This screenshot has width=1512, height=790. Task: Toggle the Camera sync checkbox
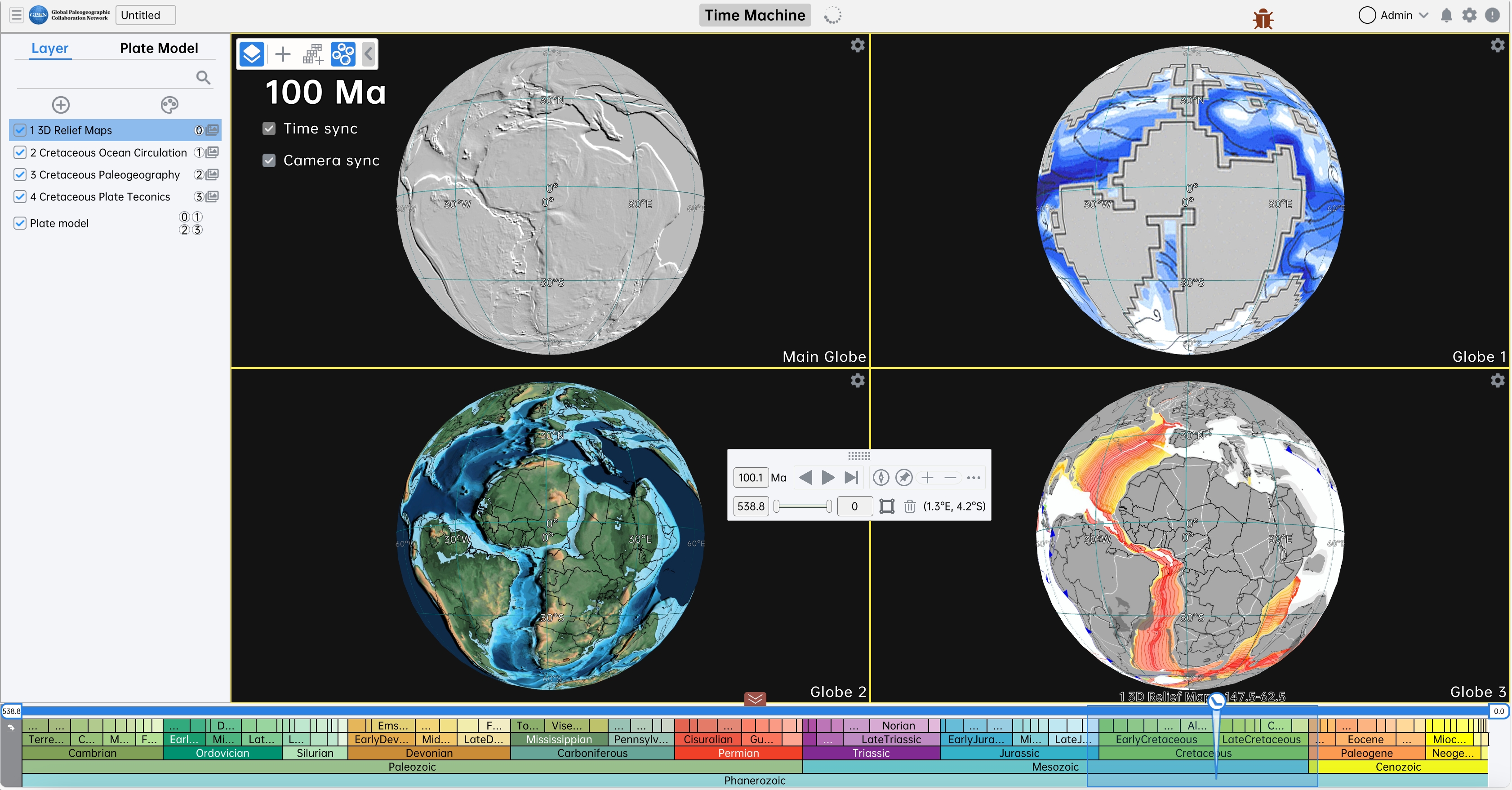269,160
